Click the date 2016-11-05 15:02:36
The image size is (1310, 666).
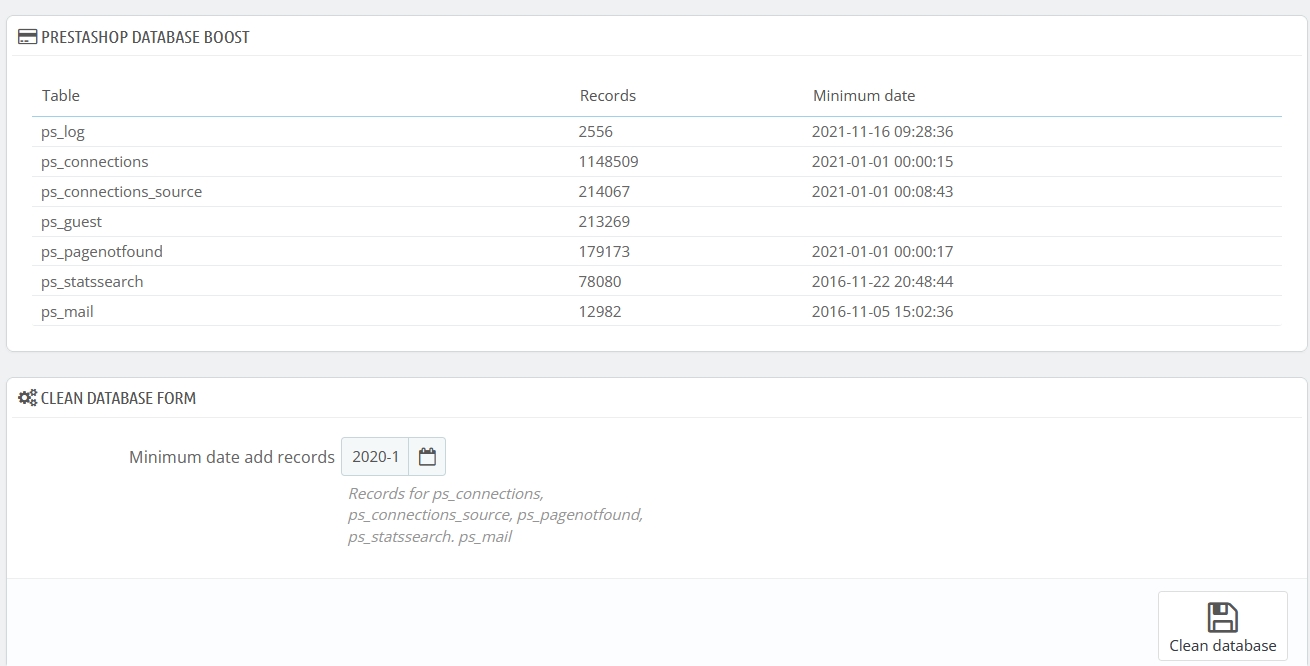click(883, 312)
